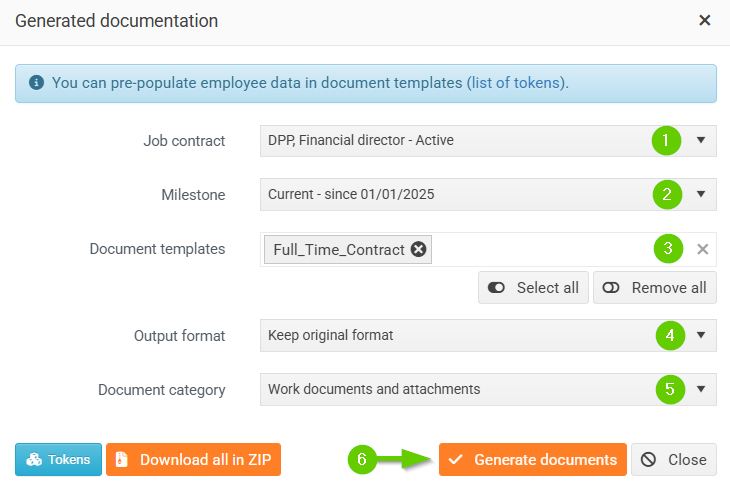
Task: Expand the Job contract dropdown
Action: 701,140
